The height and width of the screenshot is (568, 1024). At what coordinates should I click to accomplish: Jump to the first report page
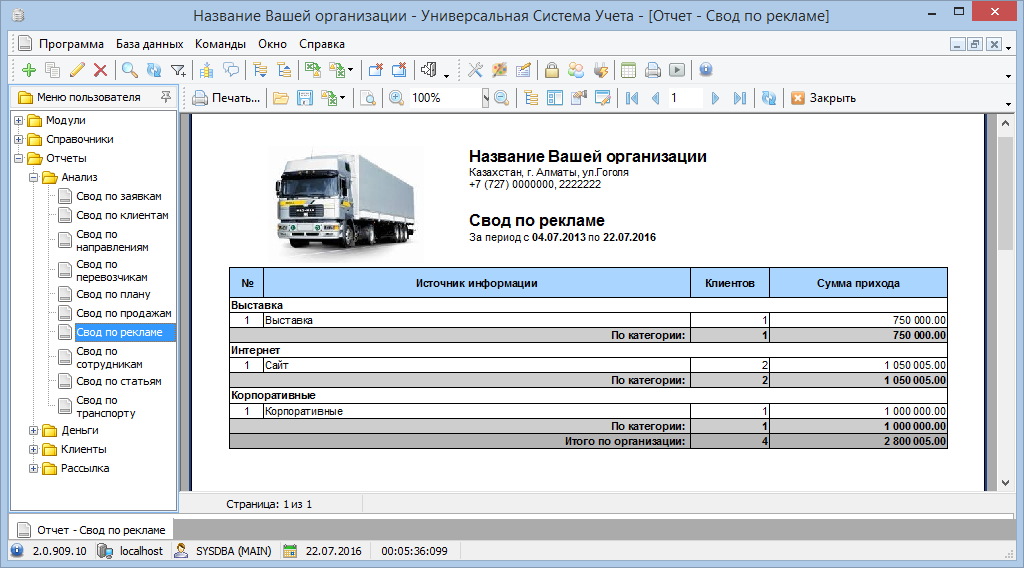coord(631,98)
